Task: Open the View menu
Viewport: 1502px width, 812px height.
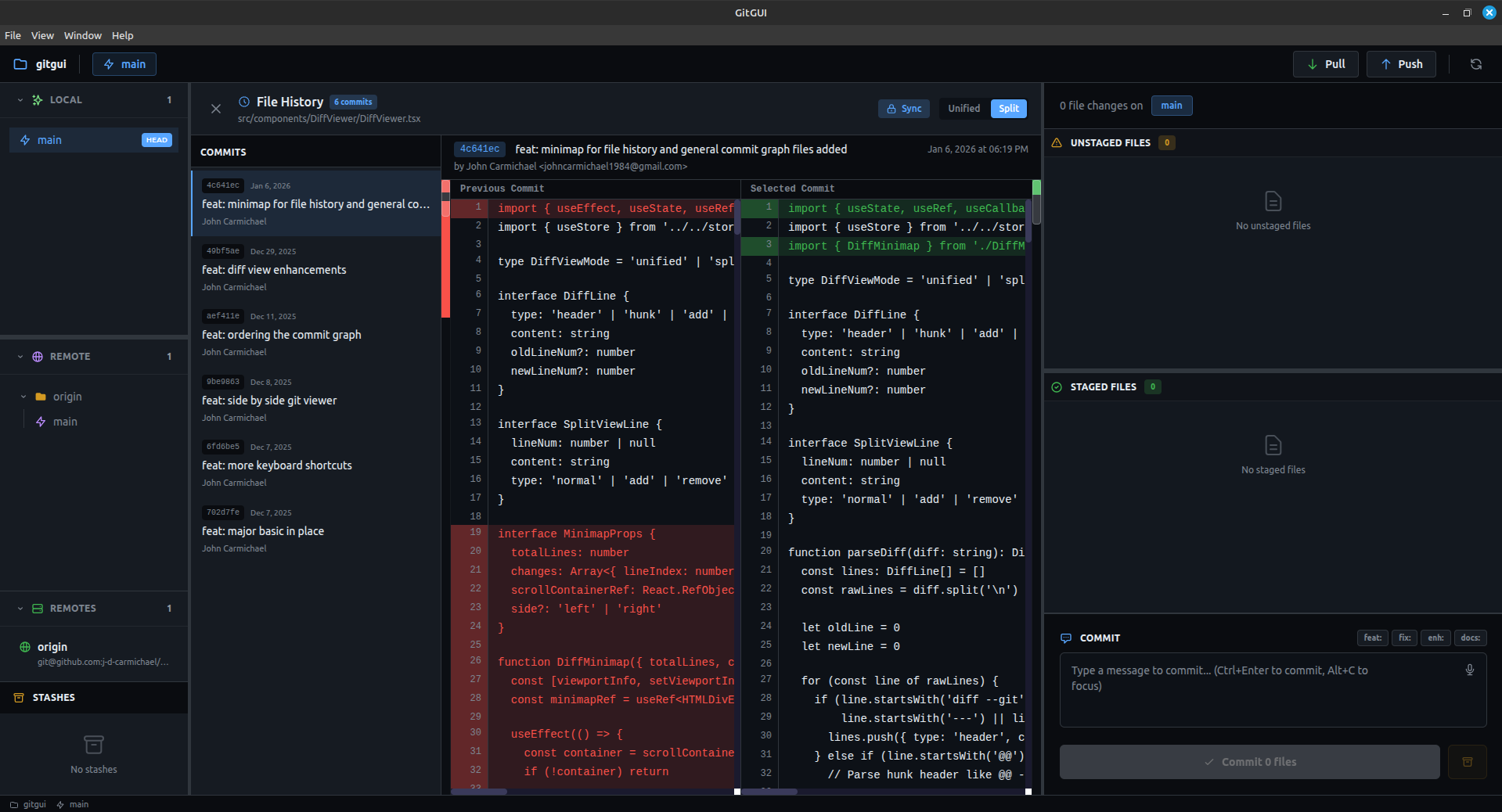Action: pos(42,35)
